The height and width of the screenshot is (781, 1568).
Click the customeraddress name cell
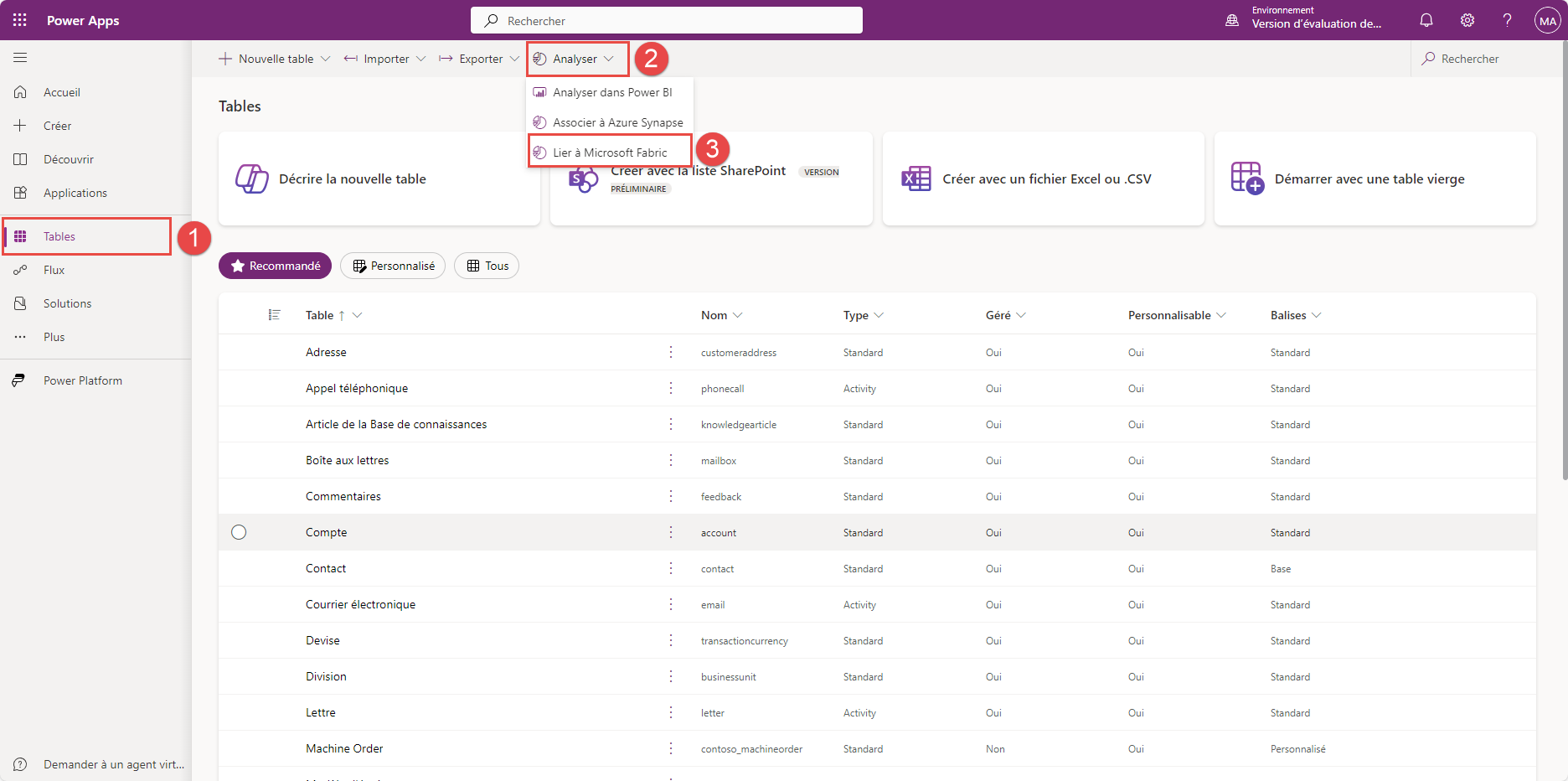click(739, 353)
